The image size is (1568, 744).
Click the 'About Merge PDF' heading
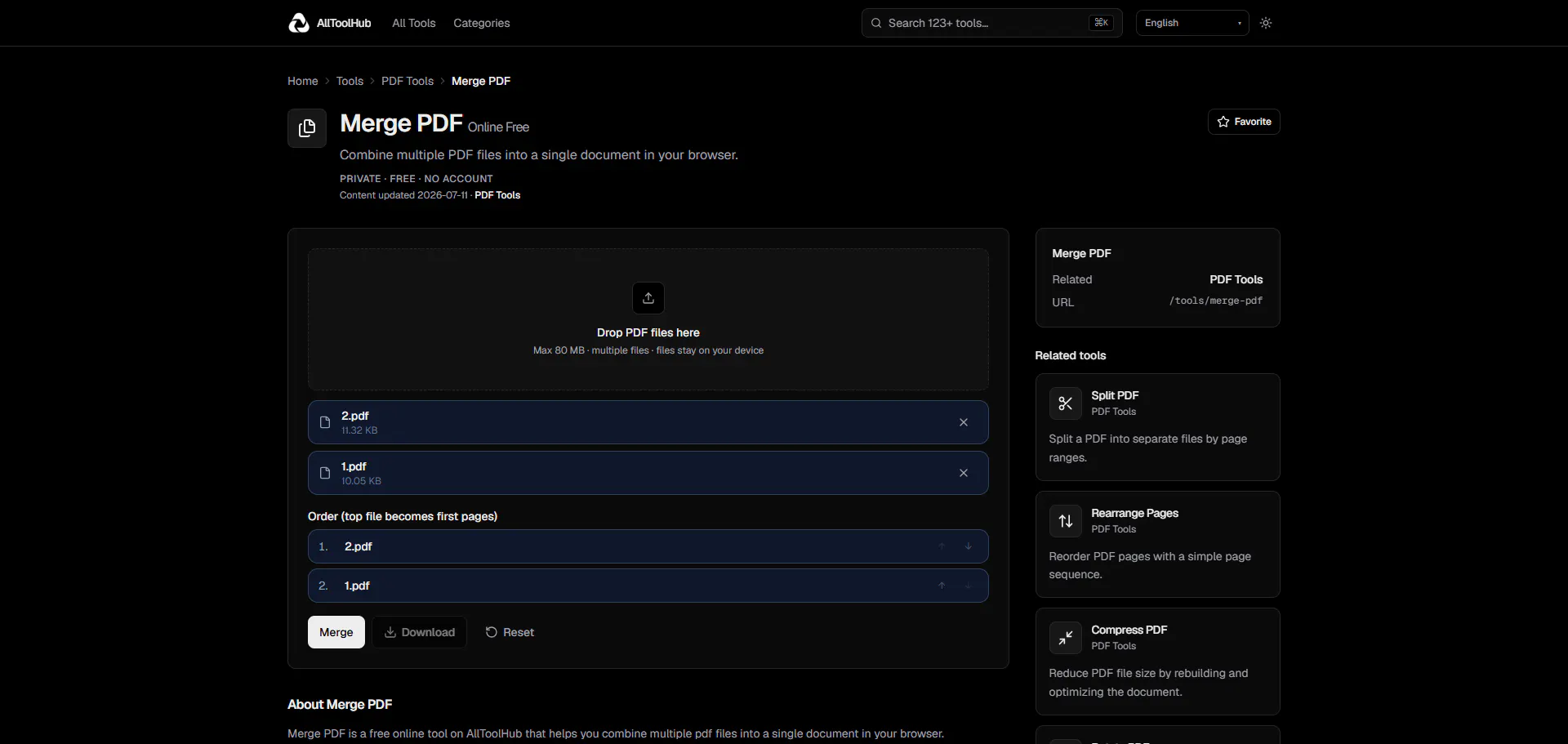(x=340, y=704)
